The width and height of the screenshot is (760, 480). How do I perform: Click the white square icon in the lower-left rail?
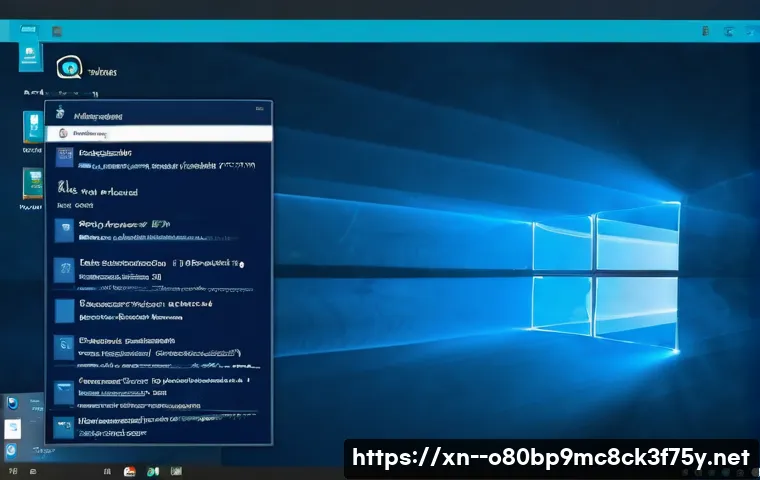tap(13, 428)
